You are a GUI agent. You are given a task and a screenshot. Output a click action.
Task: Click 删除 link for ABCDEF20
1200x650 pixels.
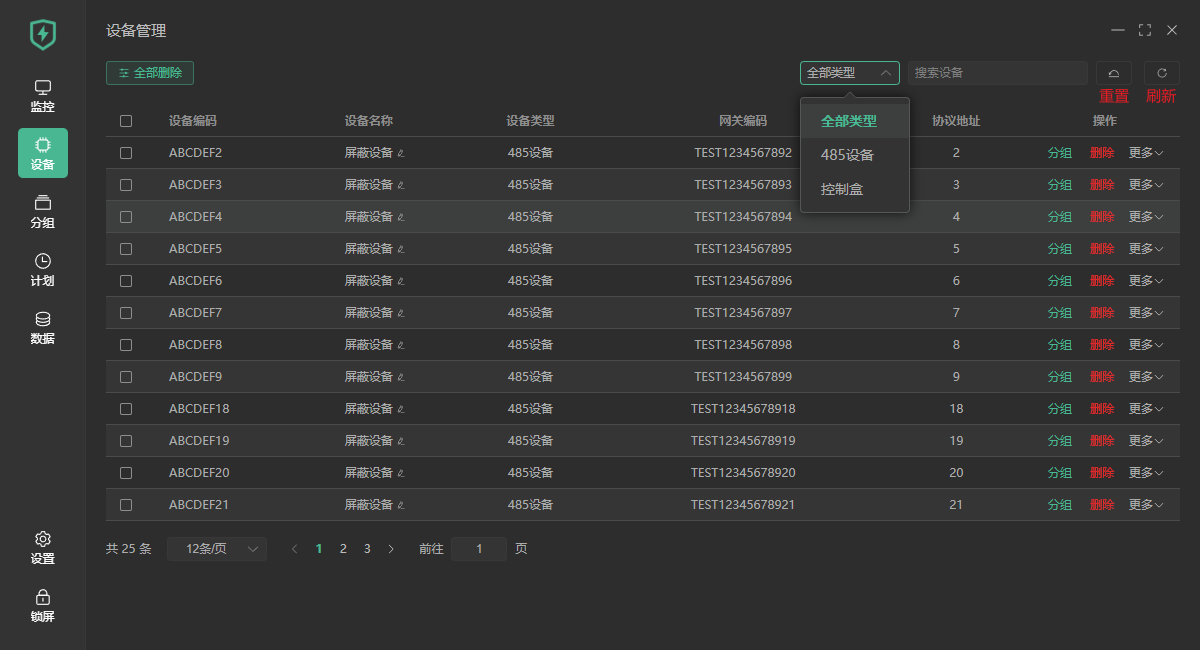(x=1102, y=473)
